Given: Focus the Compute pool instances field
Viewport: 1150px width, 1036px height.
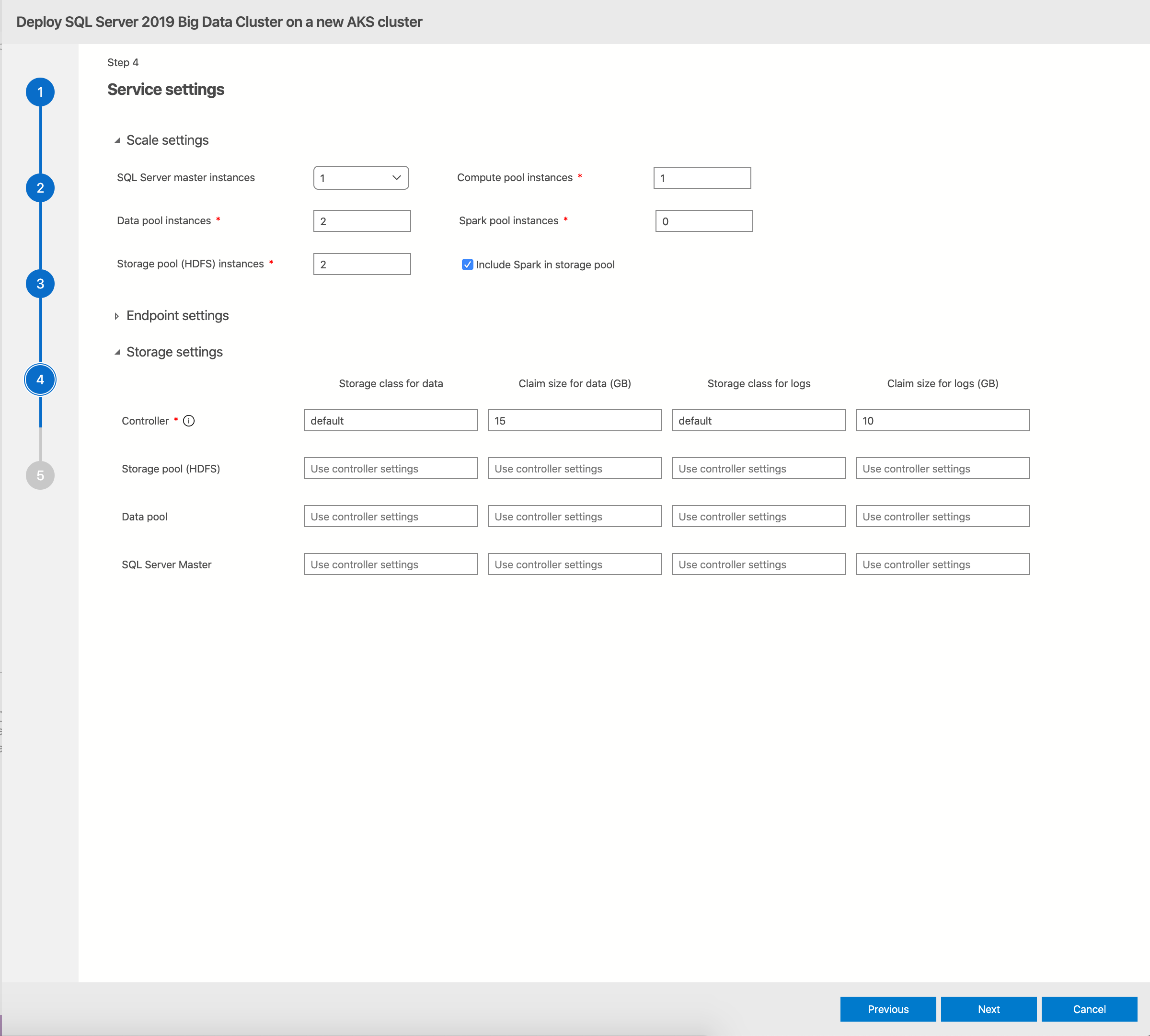Looking at the screenshot, I should pyautogui.click(x=702, y=178).
